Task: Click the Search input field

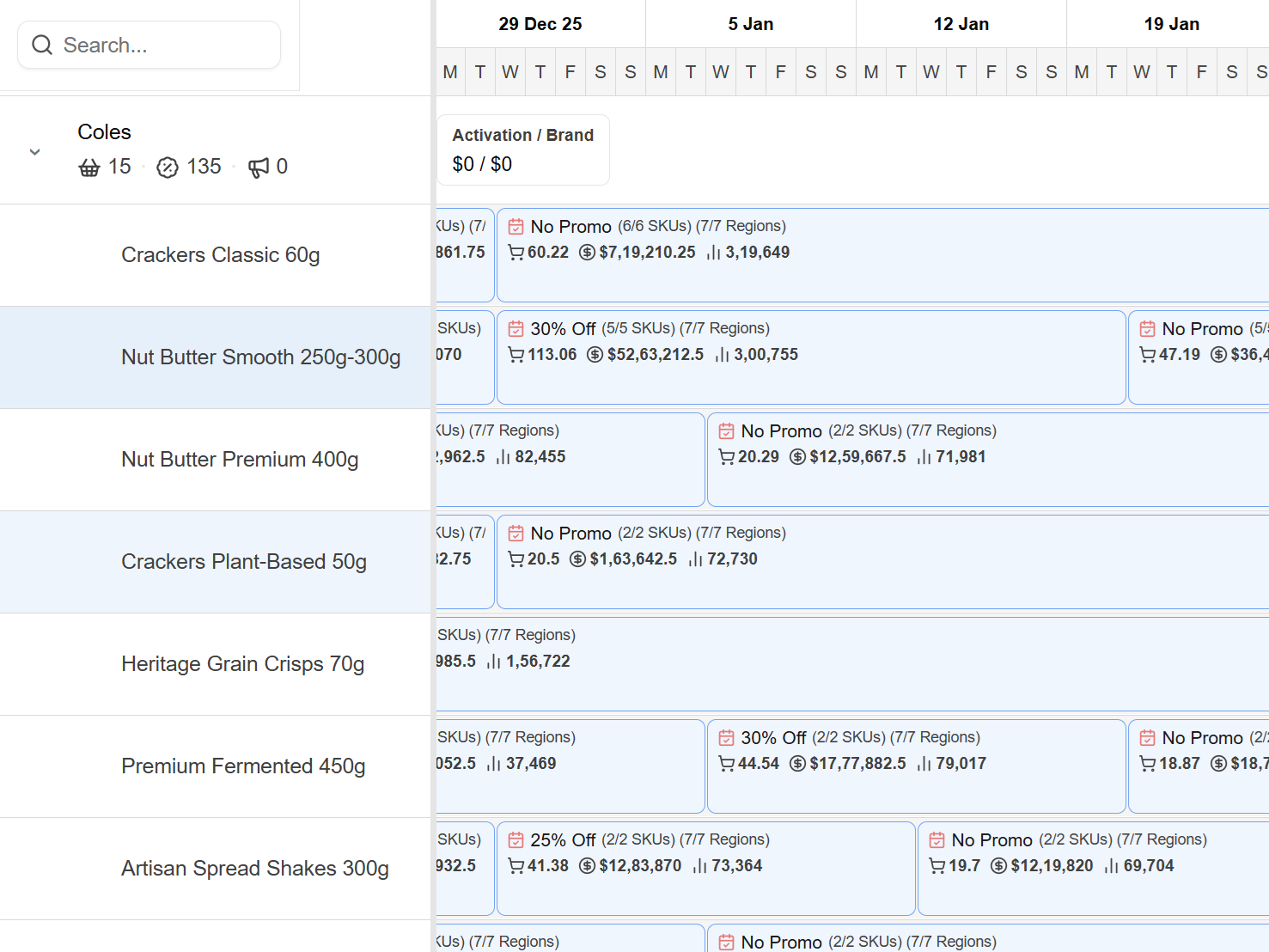Action: coord(149,45)
